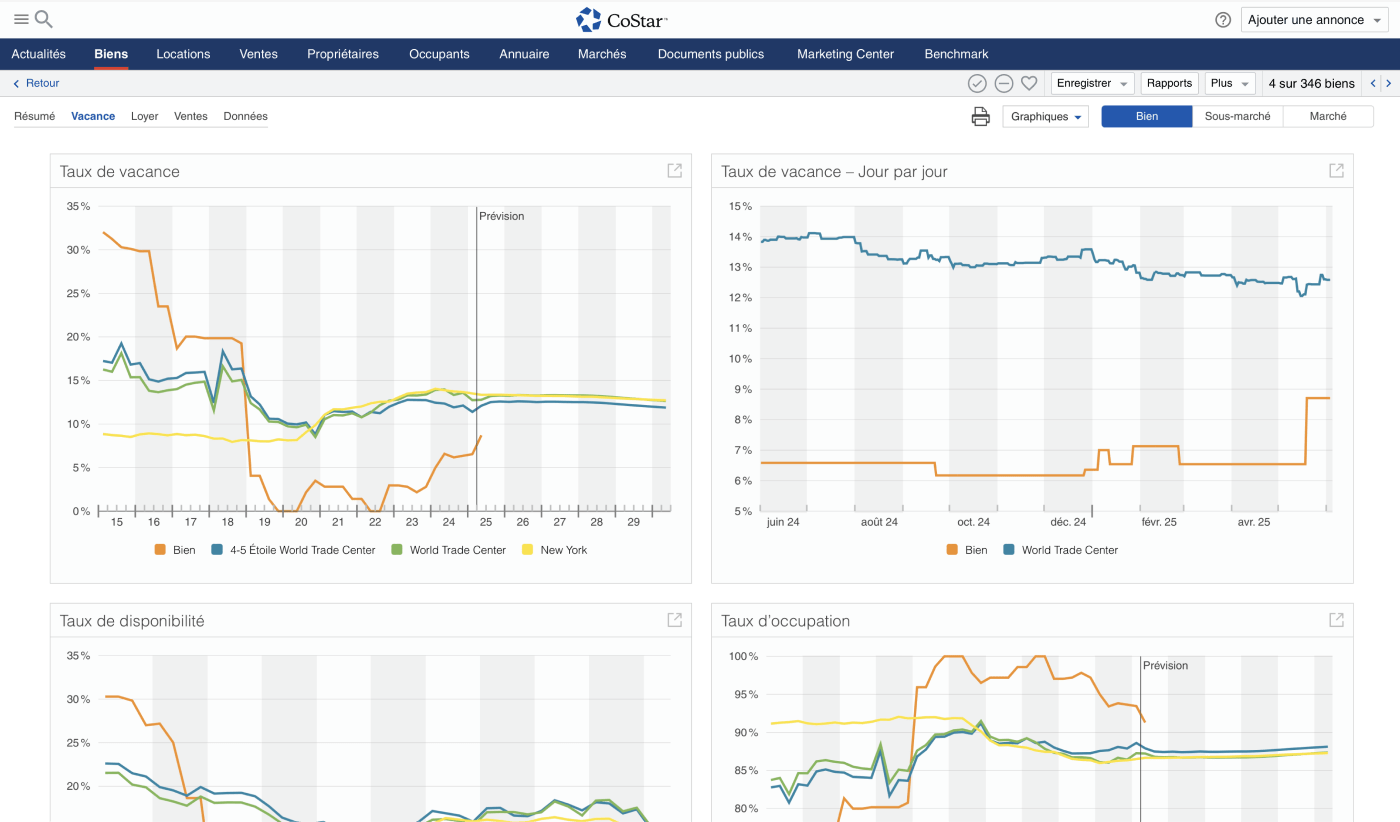The height and width of the screenshot is (822, 1400).
Task: Switch to the Loyer tab
Action: [145, 116]
